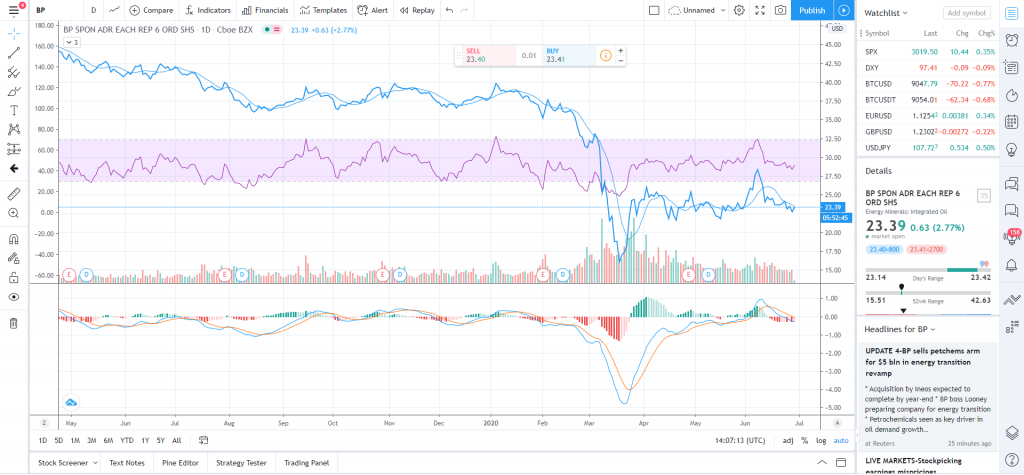
Task: Select the ruler measure tool
Action: click(14, 193)
